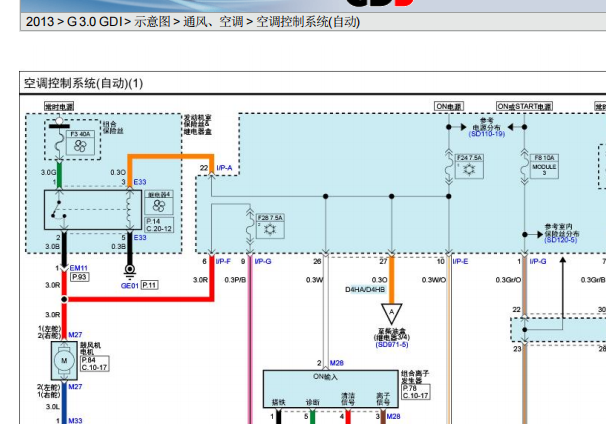
Task: Click the F3 40A blower fuse icon
Action: click(x=80, y=146)
